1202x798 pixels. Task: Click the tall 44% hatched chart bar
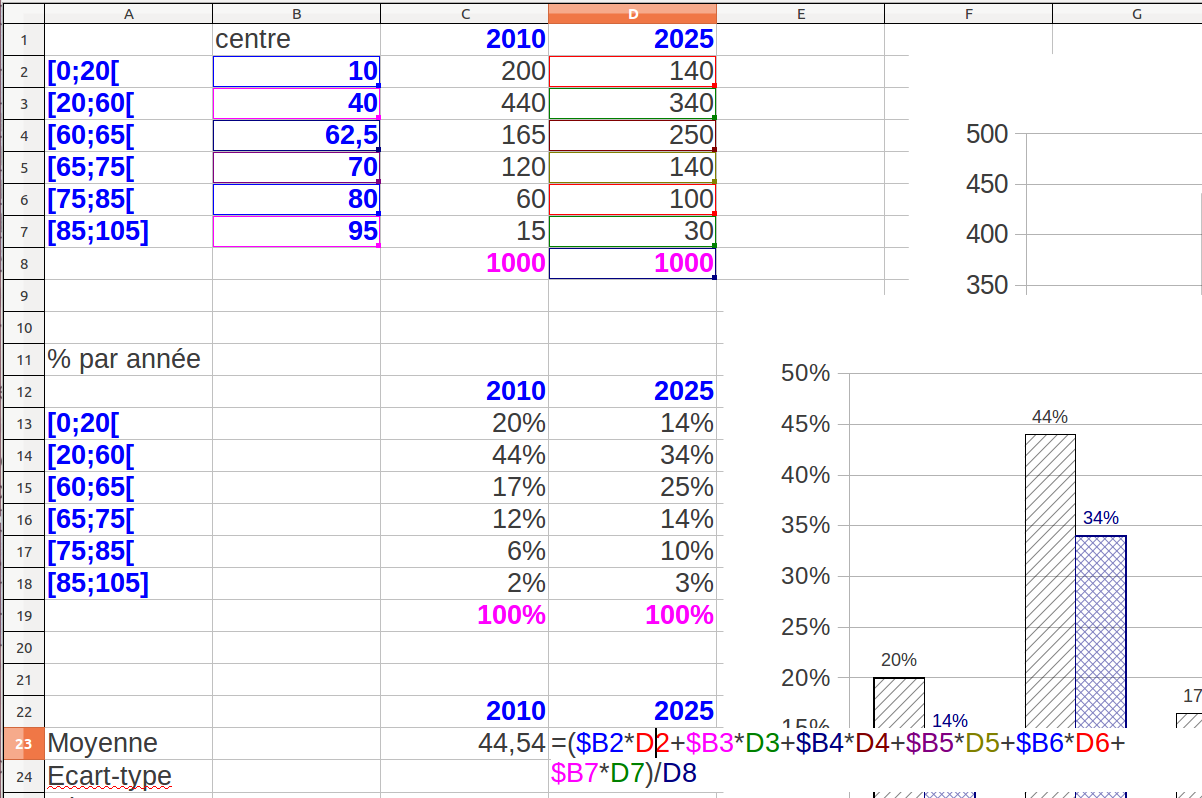[1050, 580]
